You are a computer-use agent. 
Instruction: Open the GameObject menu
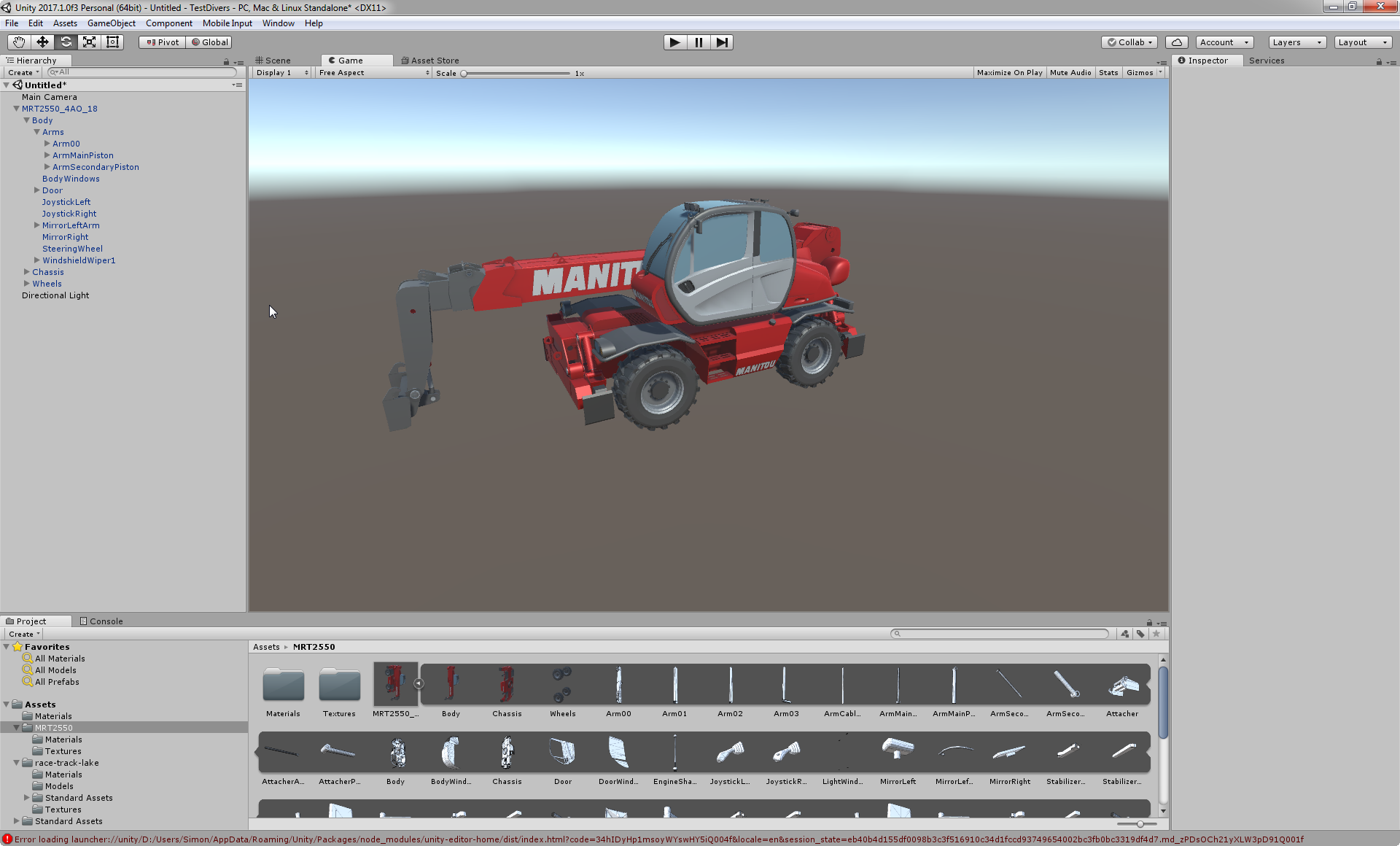pyautogui.click(x=111, y=23)
